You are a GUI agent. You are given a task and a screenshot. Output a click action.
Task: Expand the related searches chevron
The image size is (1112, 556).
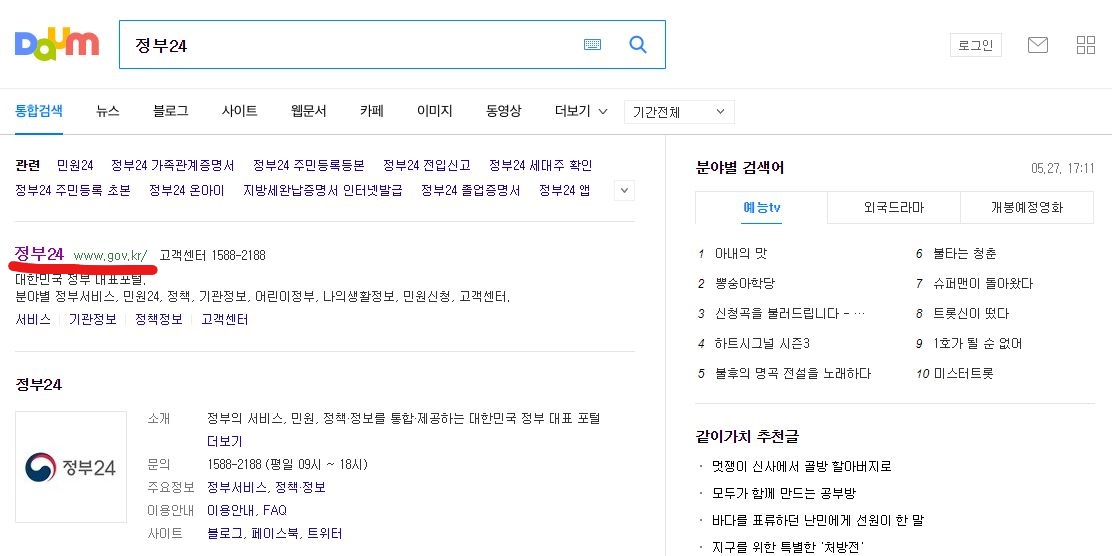[x=624, y=190]
